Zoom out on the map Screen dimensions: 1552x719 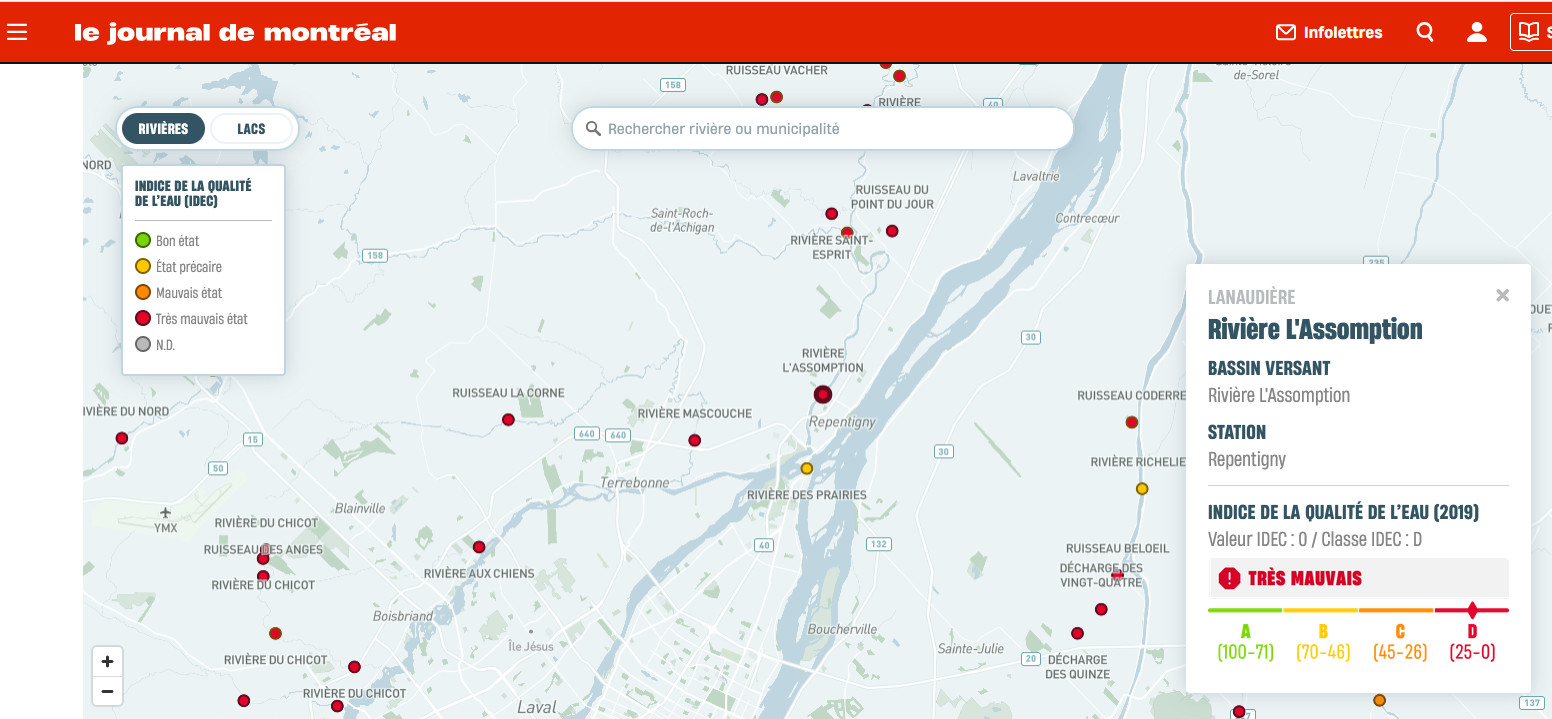[107, 691]
